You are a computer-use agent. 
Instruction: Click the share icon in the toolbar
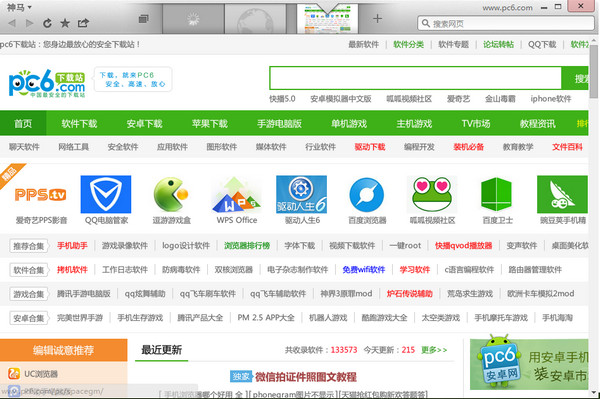pos(83,23)
